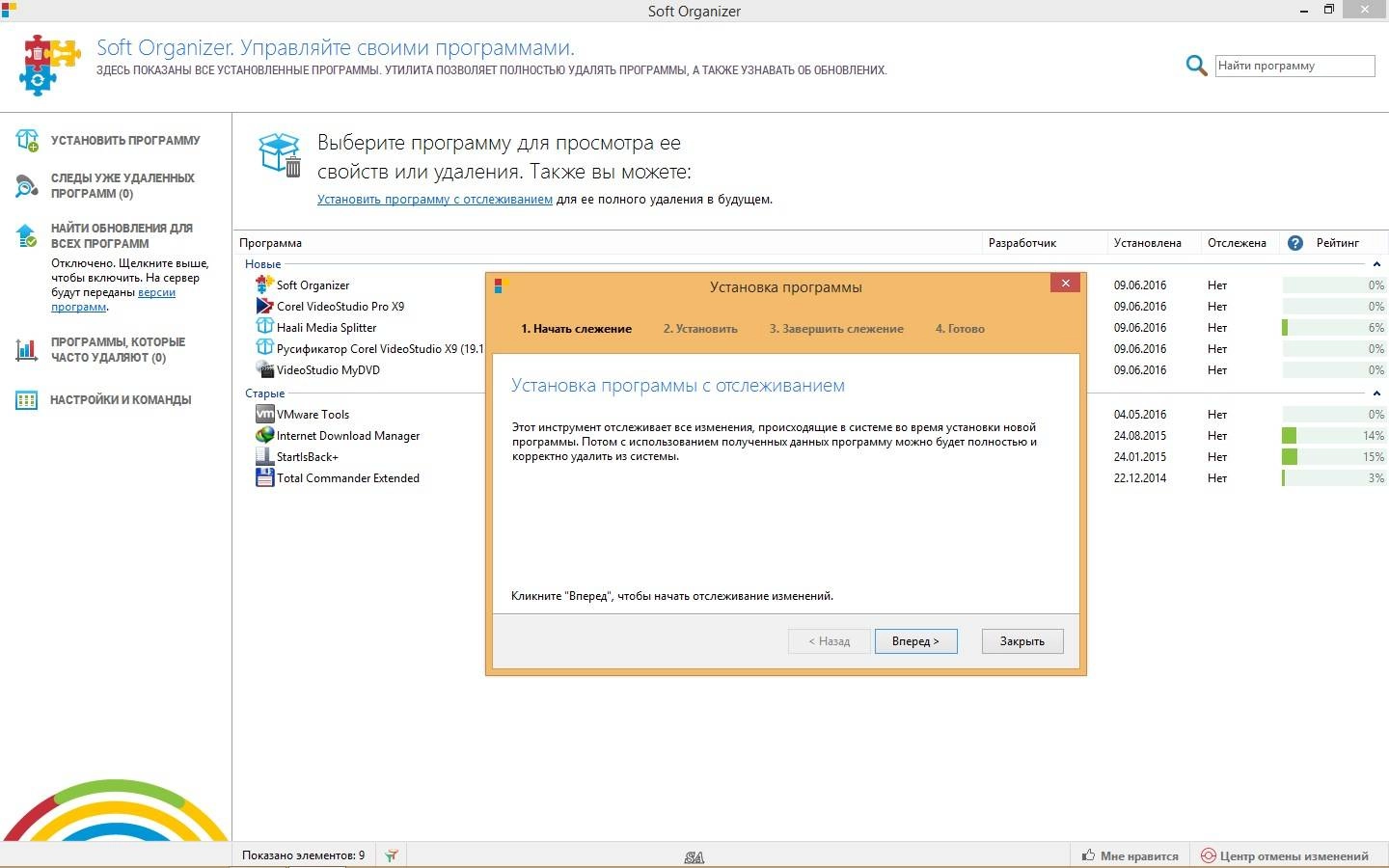
Task: Click the VideoStudio MyDVD icon
Action: click(264, 369)
